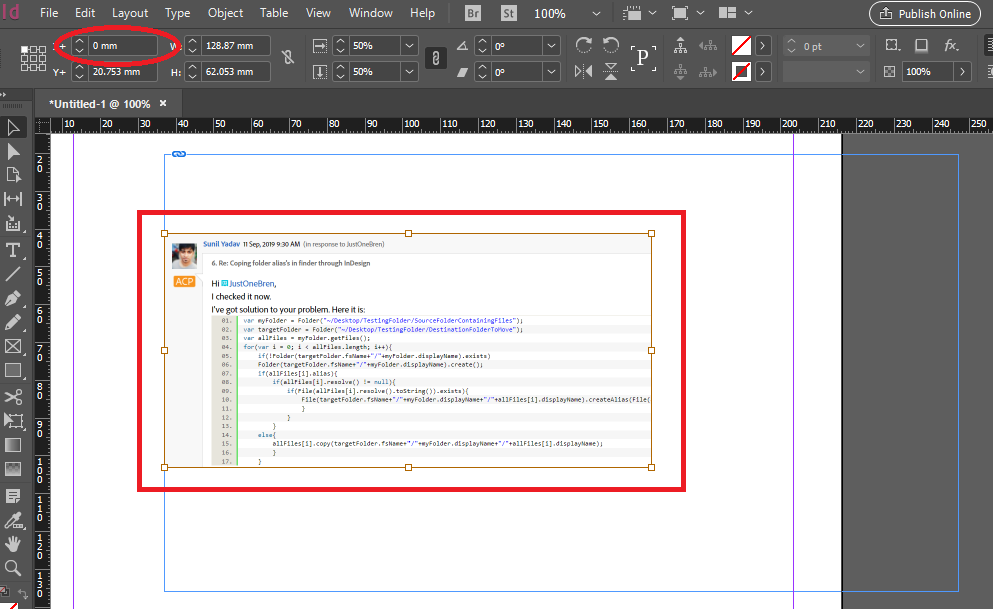Screen dimensions: 993x609
Task: Click the fill color swatch in control bar
Action: pyautogui.click(x=741, y=46)
